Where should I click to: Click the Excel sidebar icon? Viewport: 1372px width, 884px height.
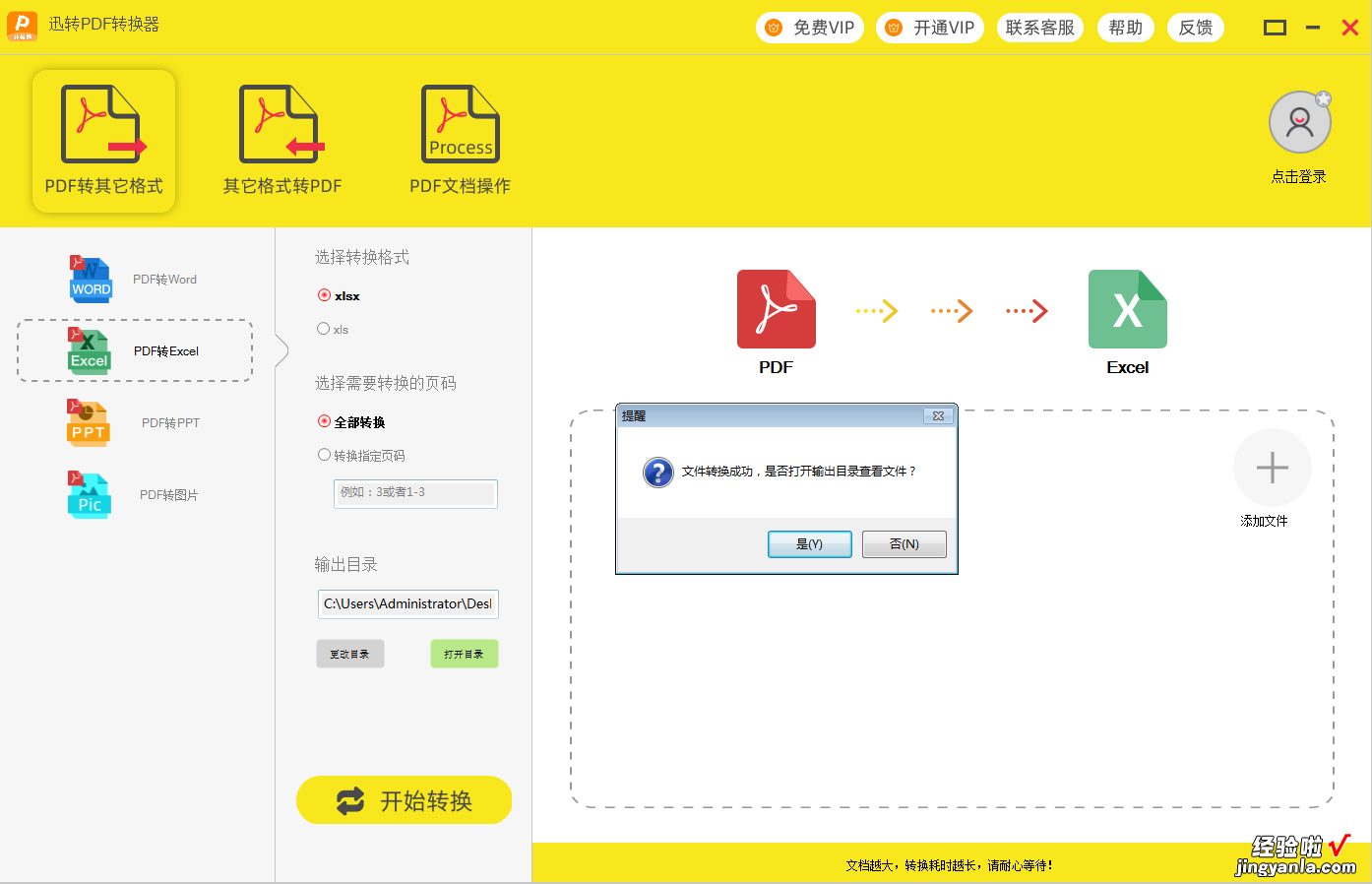(89, 350)
